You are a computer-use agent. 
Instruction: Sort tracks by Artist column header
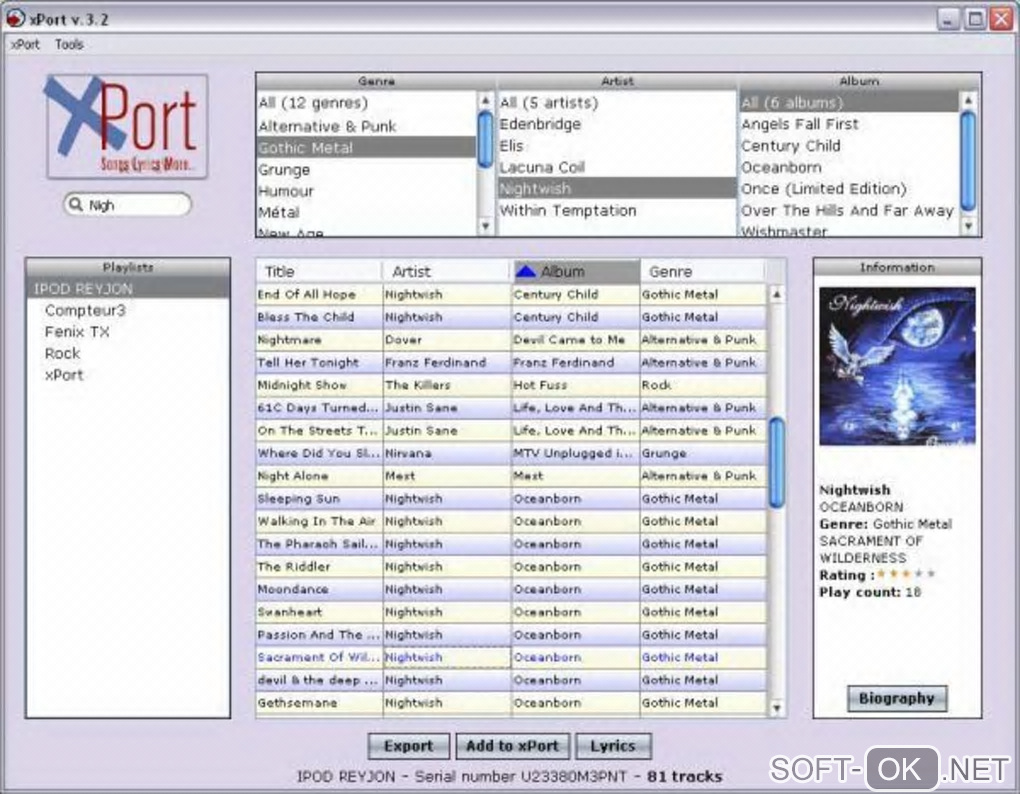[447, 271]
